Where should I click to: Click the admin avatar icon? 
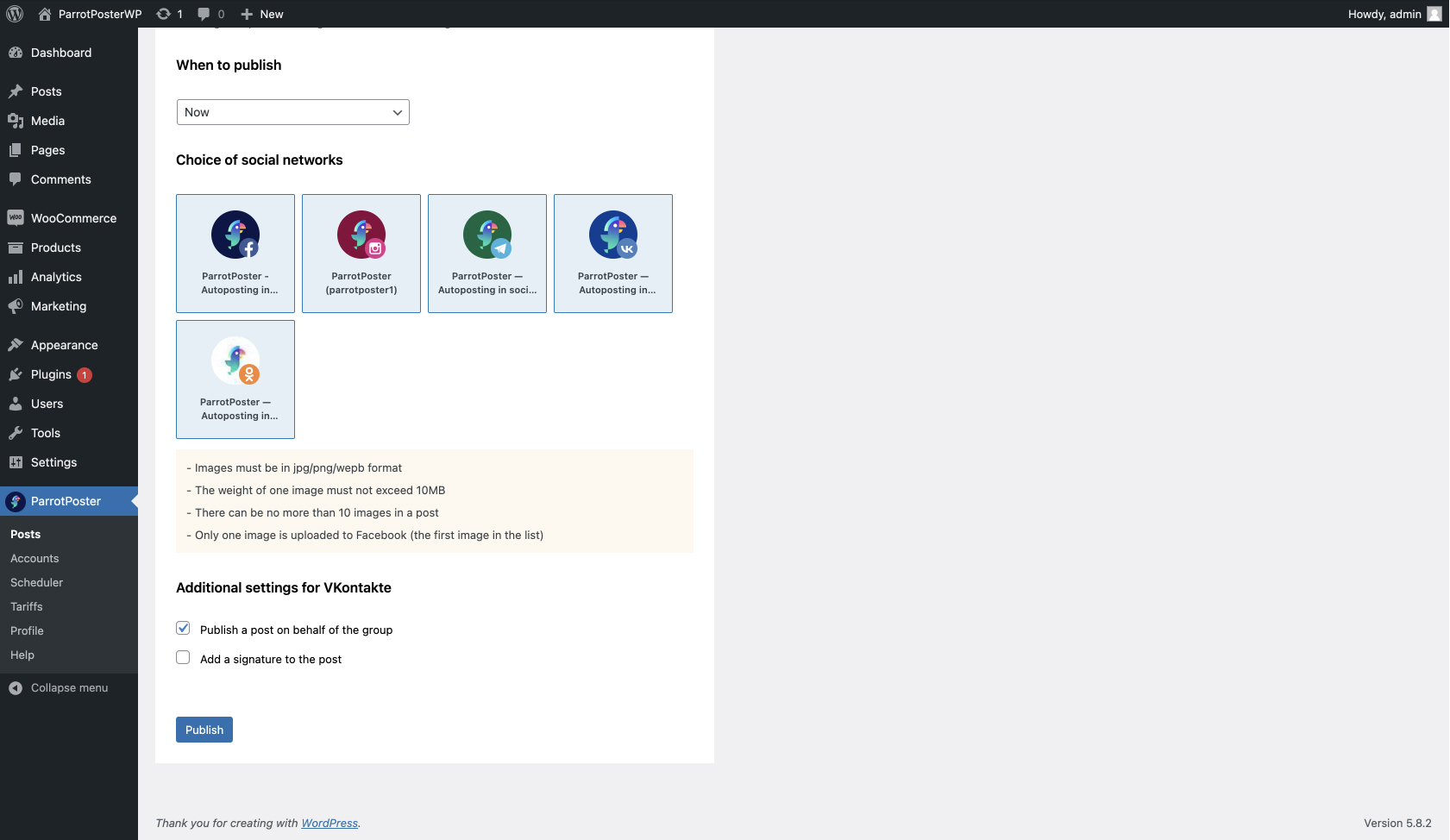1434,14
